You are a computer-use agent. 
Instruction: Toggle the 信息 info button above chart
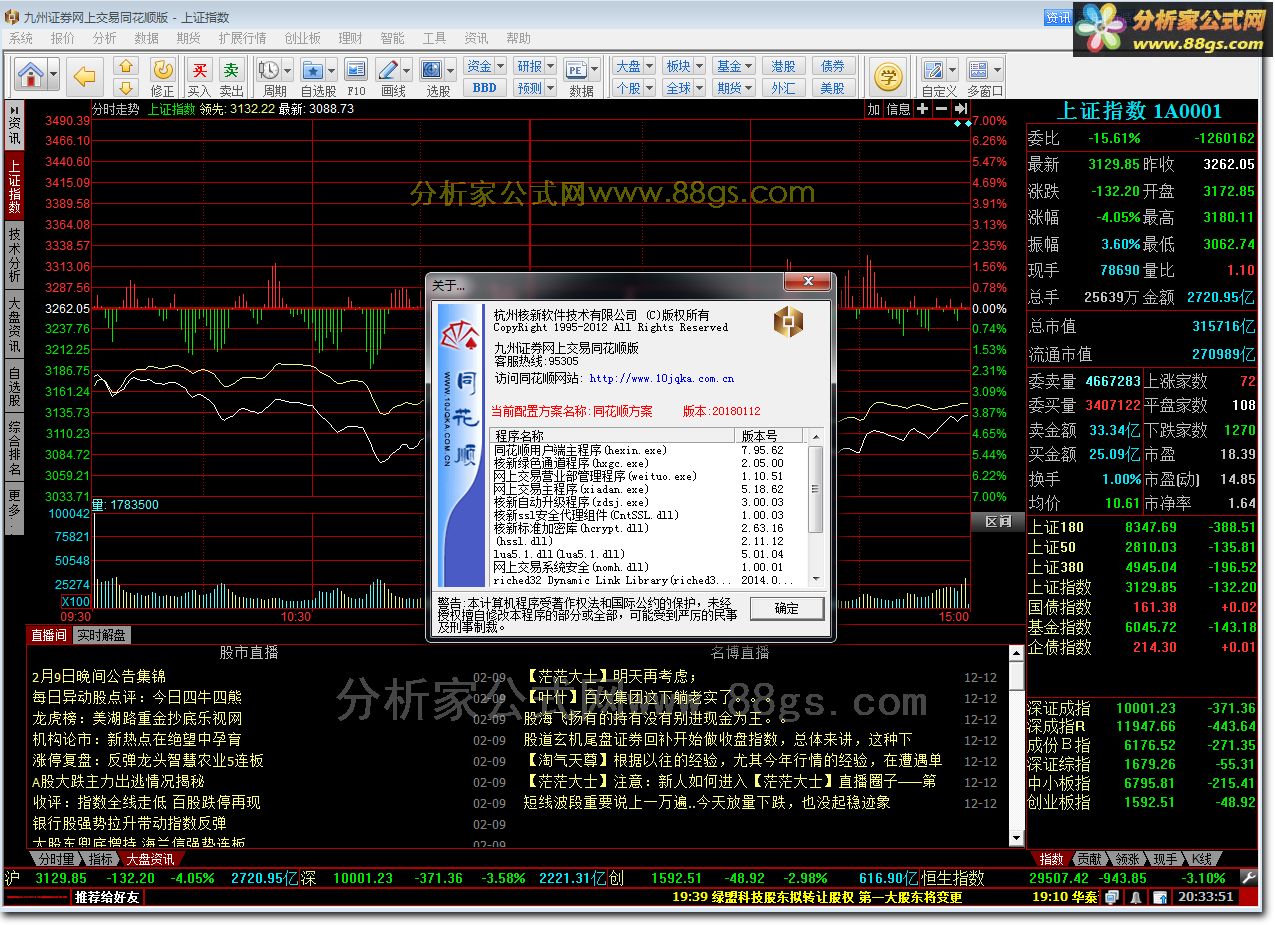[x=898, y=109]
